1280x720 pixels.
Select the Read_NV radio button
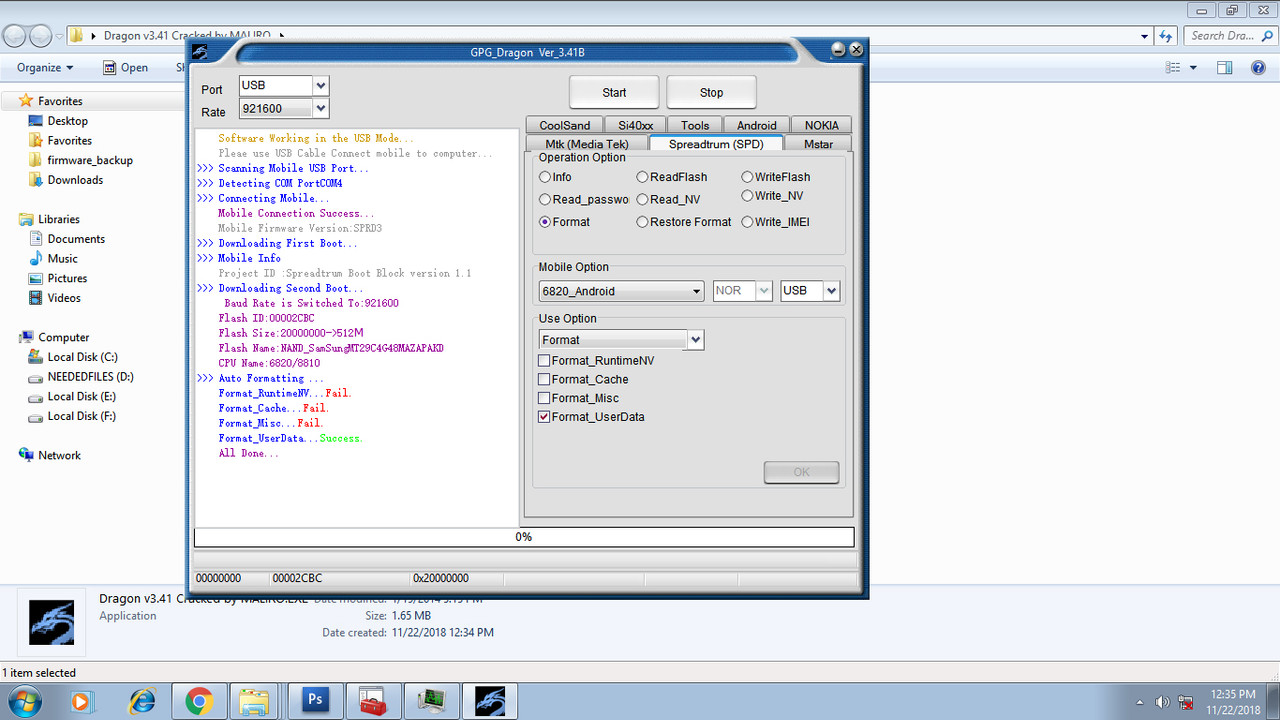[643, 199]
